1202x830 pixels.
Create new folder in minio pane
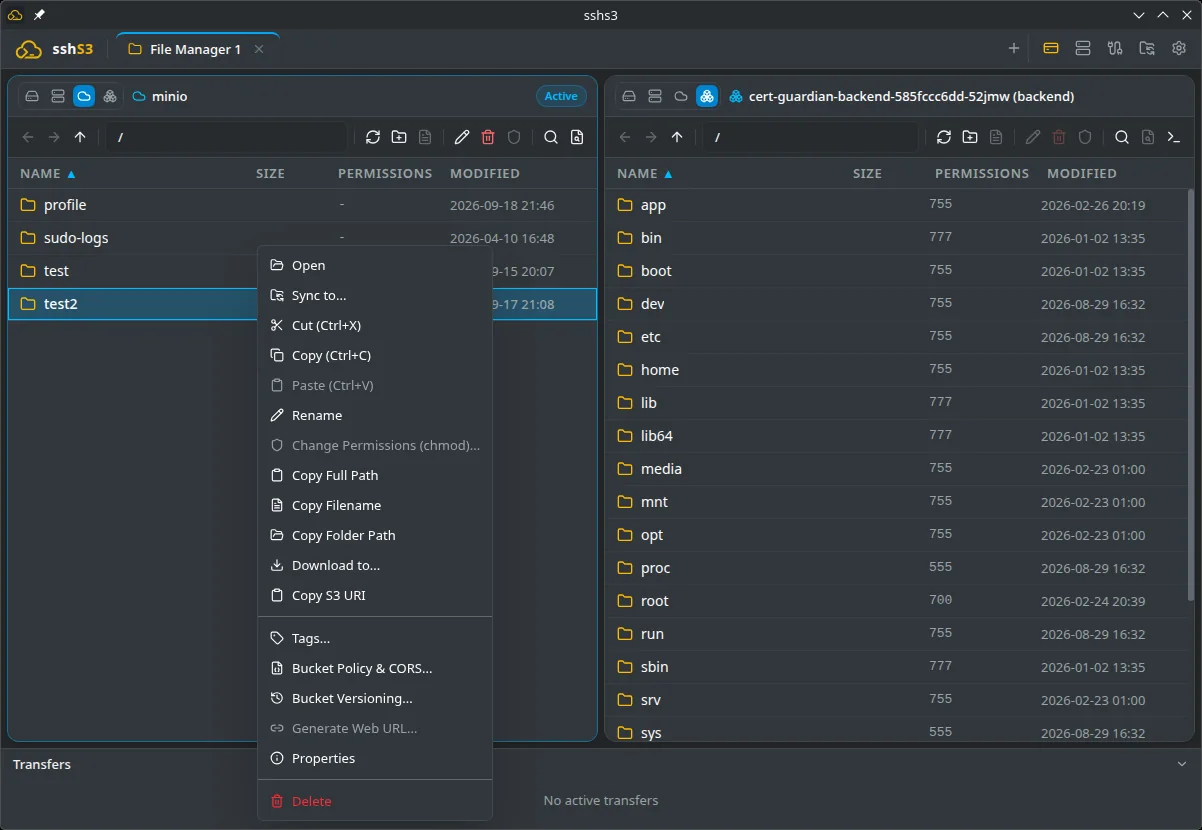(399, 137)
